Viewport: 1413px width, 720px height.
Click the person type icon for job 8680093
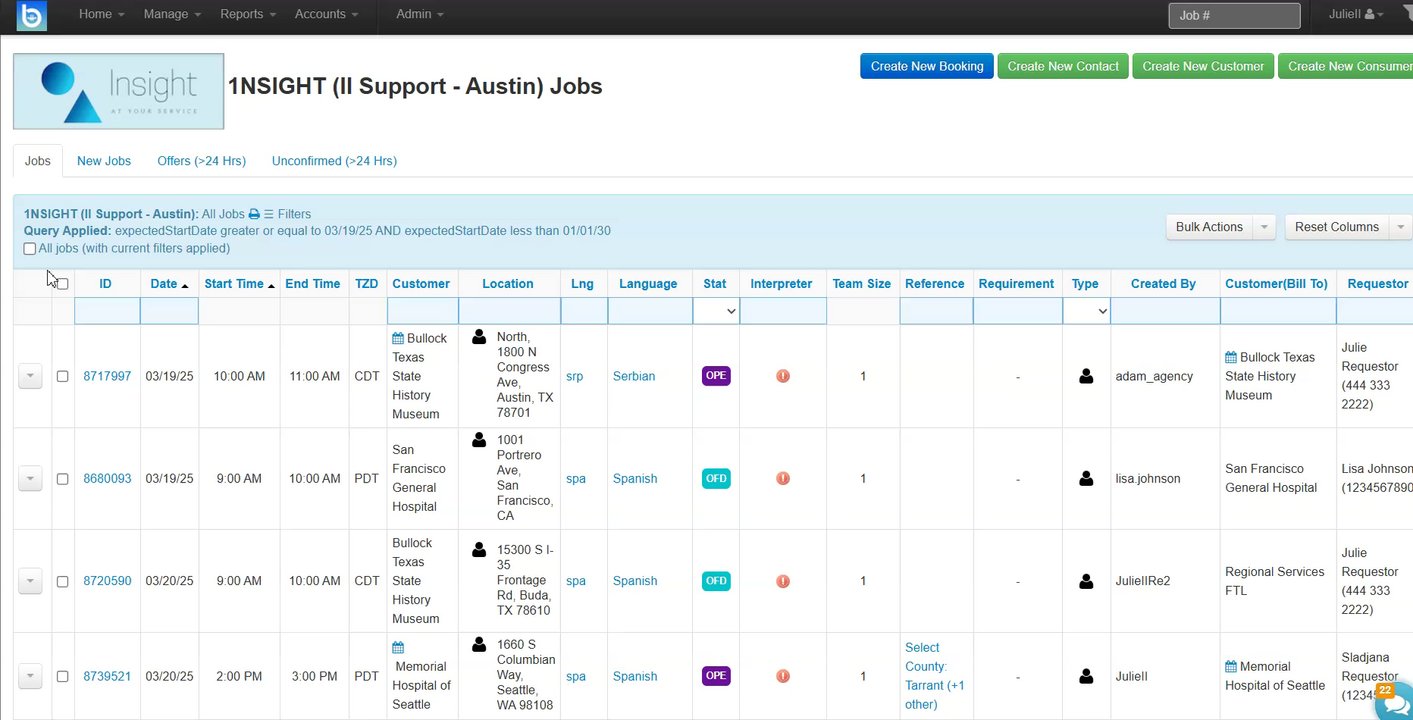coord(1086,479)
